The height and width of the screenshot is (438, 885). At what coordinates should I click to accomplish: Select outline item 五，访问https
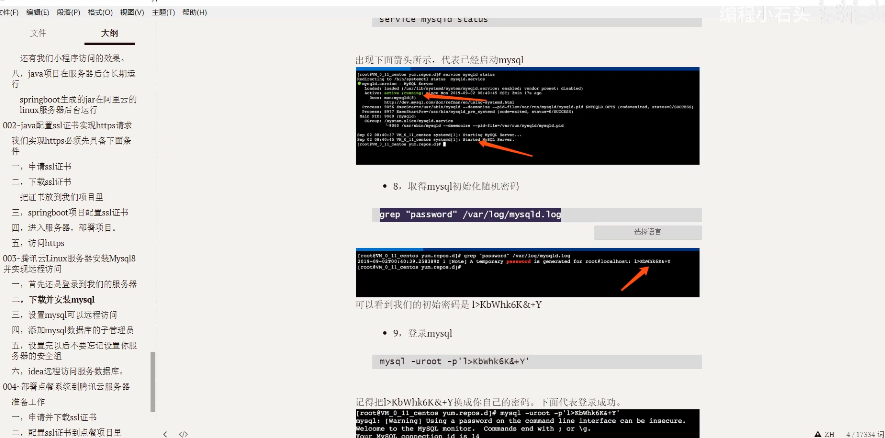[x=38, y=243]
